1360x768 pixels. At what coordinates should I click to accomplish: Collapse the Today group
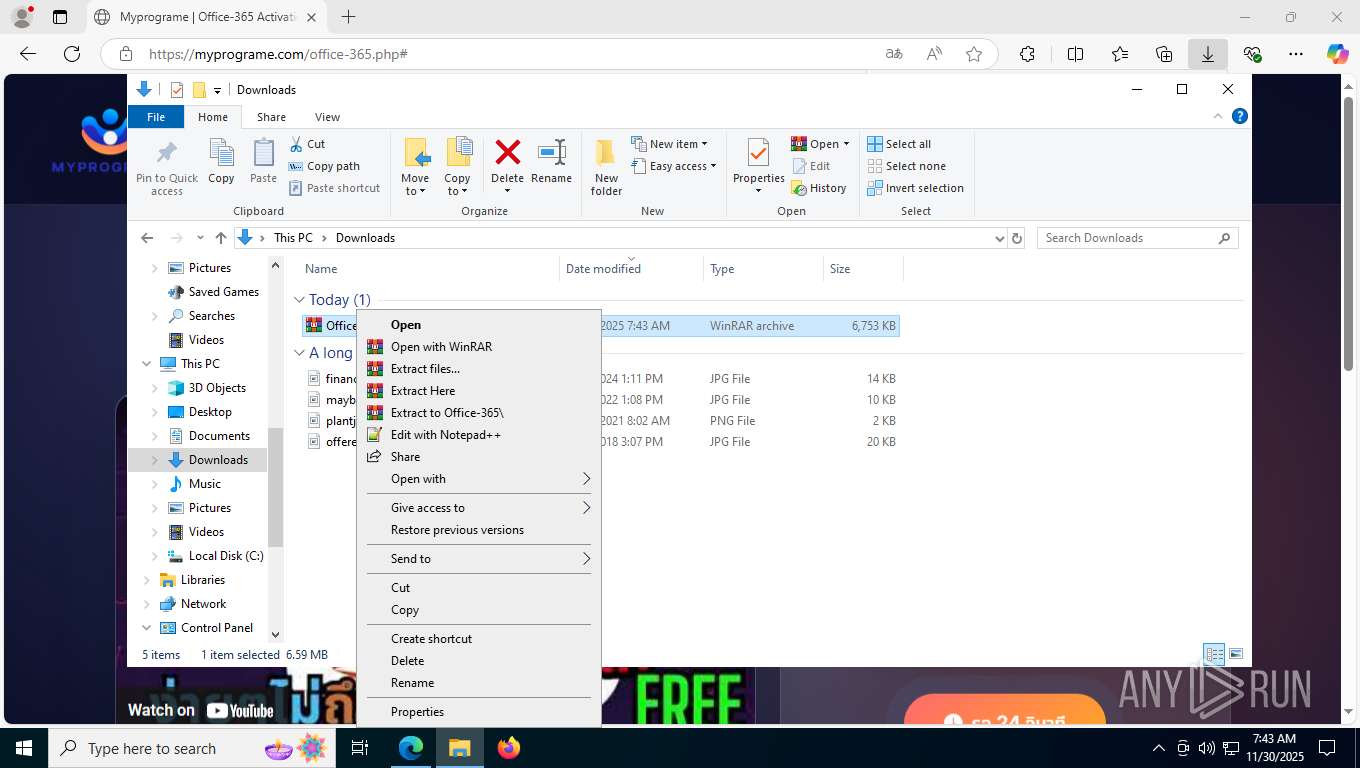click(x=299, y=300)
